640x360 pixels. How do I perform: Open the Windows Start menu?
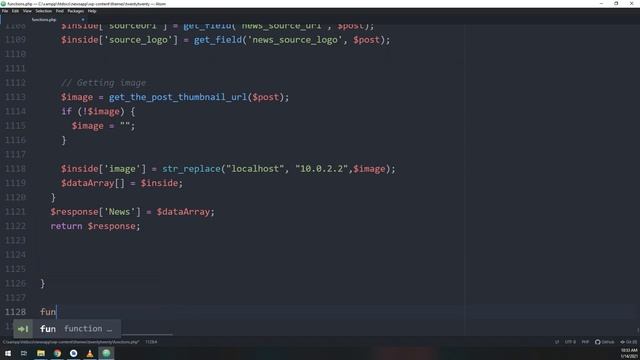coord(8,353)
